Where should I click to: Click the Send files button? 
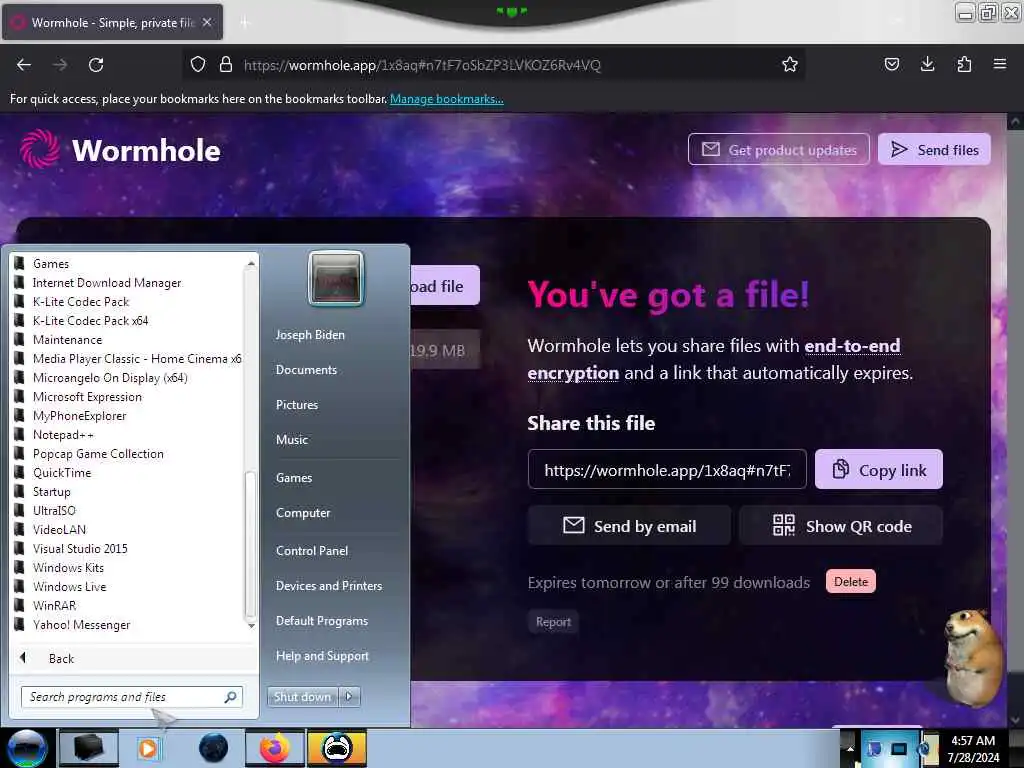[x=935, y=150]
